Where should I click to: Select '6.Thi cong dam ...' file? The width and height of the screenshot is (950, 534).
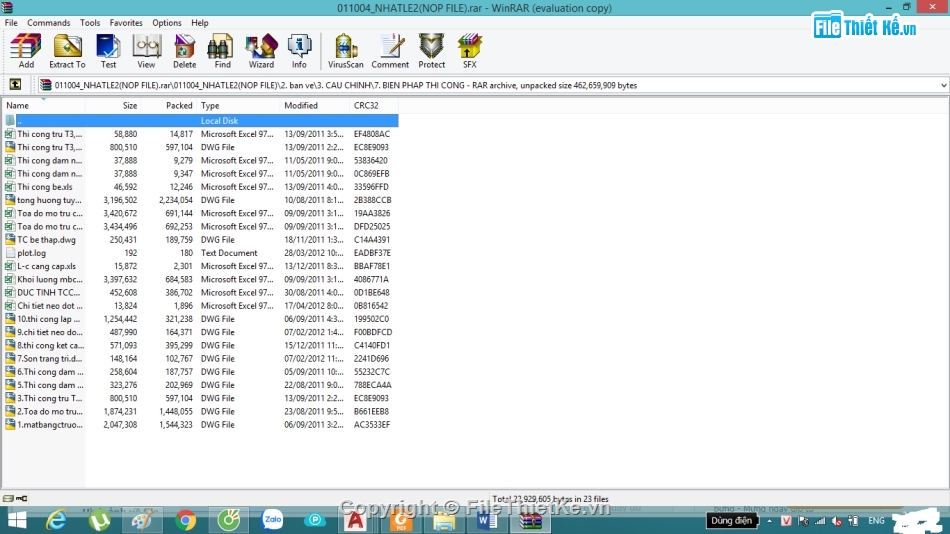[x=50, y=372]
